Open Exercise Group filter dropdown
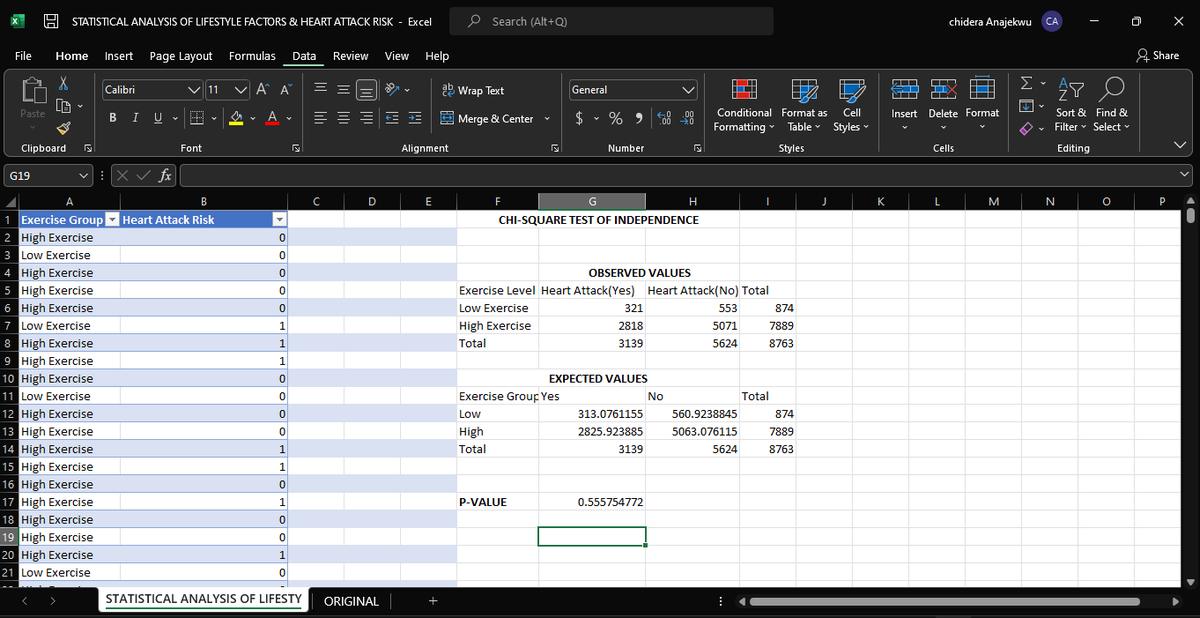 (x=111, y=220)
